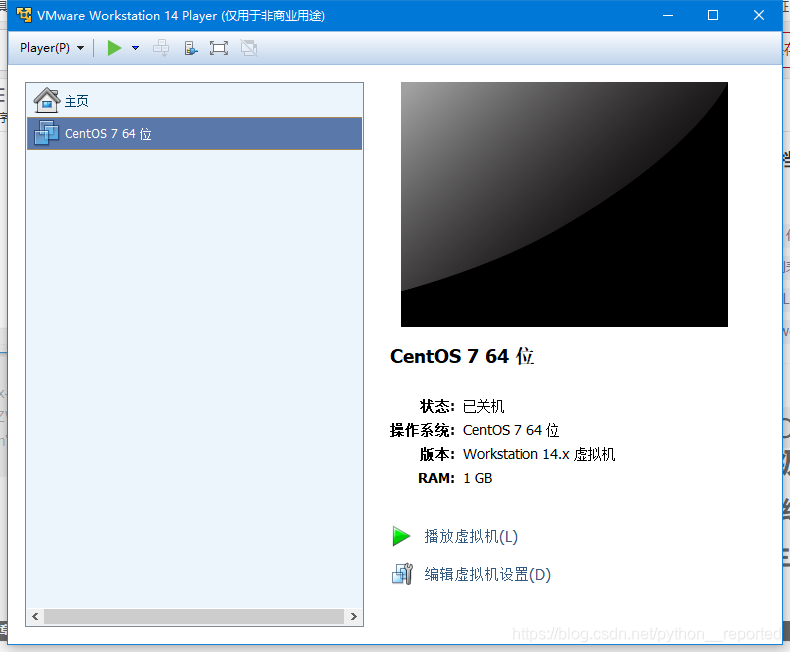The image size is (790, 652).
Task: Minimize the VMware Player window
Action: [668, 15]
